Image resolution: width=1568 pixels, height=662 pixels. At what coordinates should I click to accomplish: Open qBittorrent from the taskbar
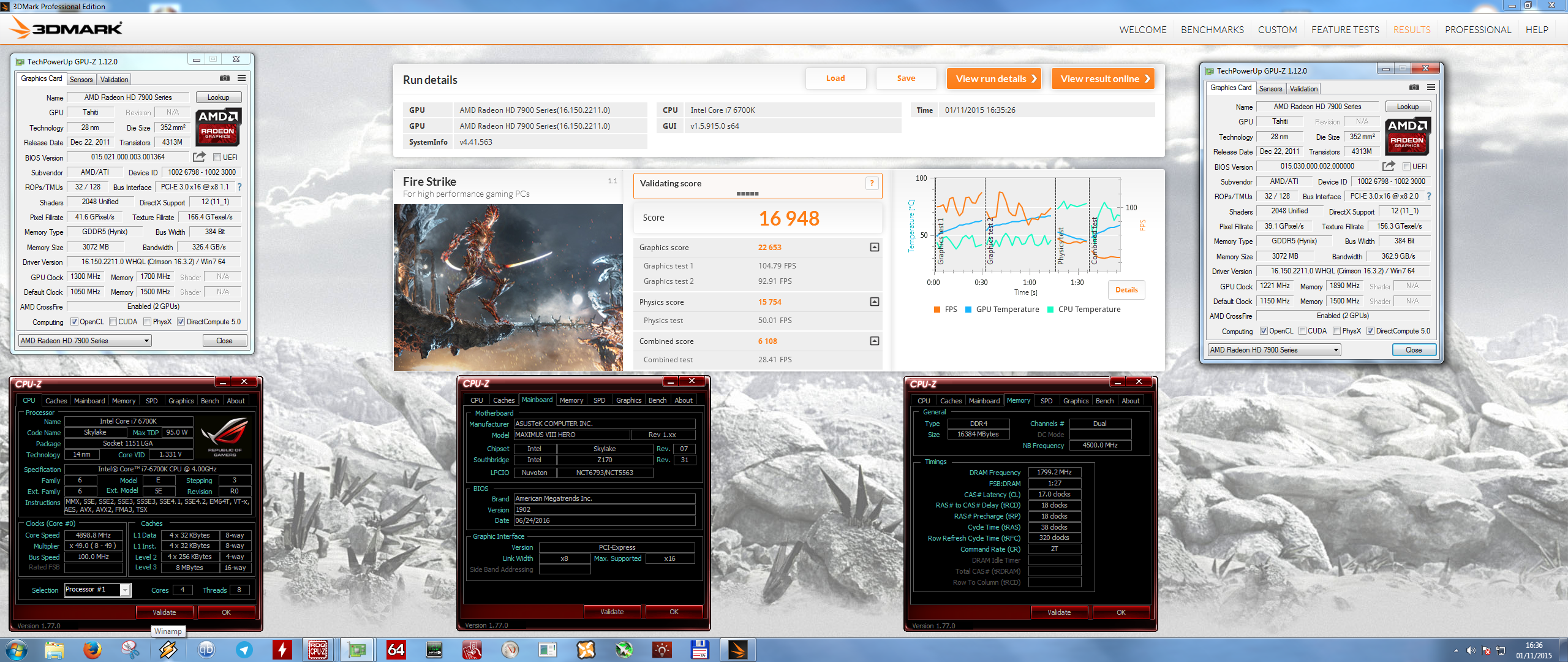pos(206,650)
